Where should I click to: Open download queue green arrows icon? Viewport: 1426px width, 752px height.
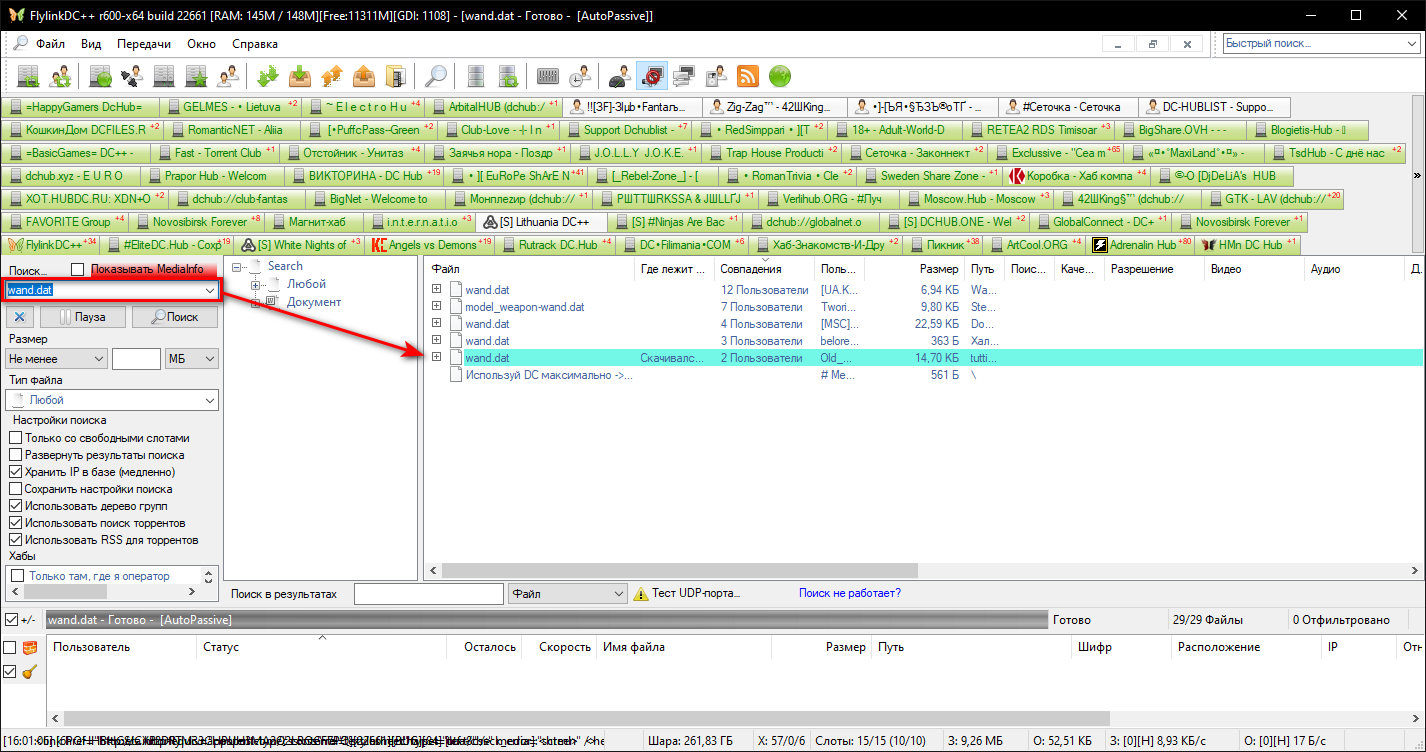tap(267, 76)
